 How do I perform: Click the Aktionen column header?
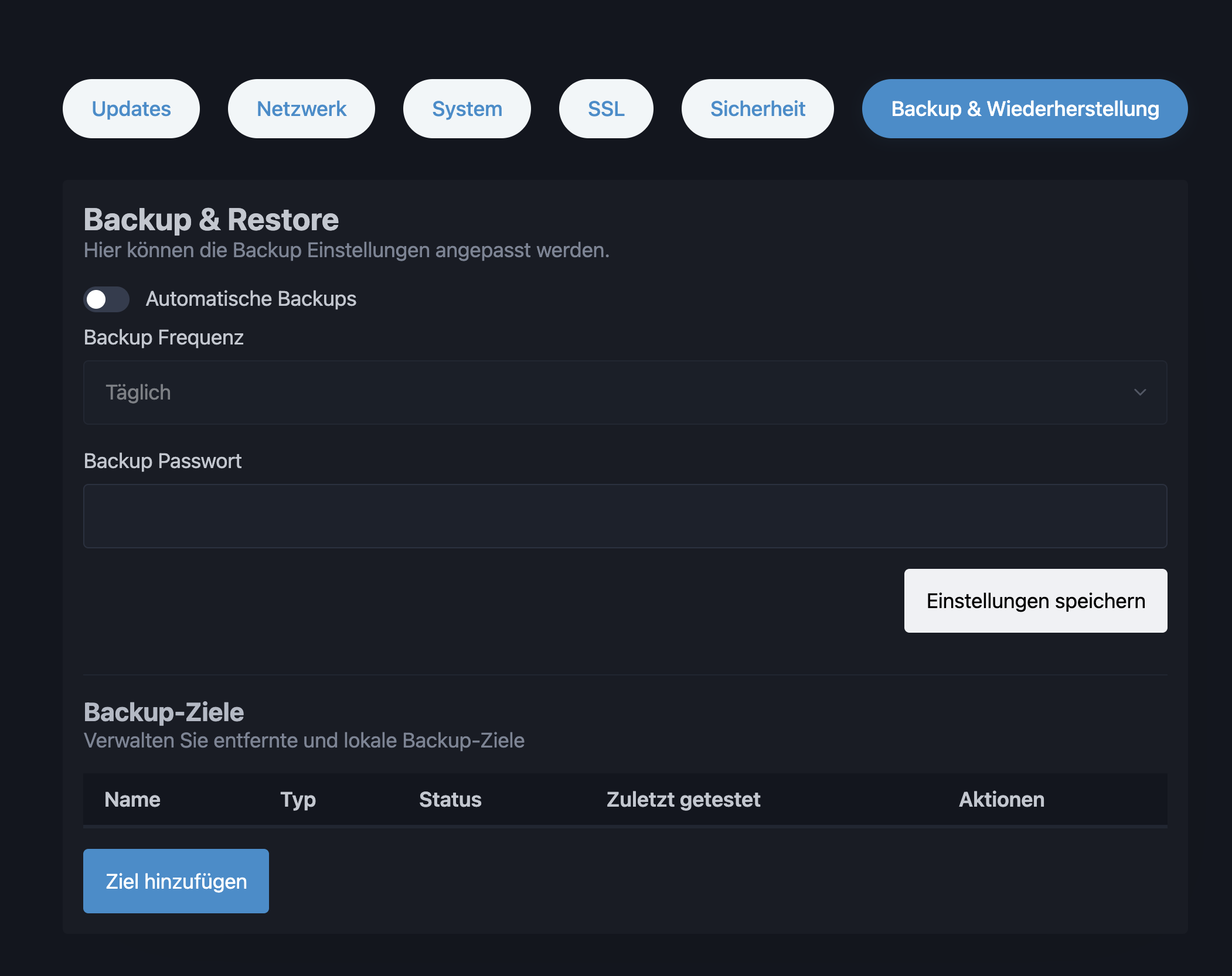(1001, 800)
